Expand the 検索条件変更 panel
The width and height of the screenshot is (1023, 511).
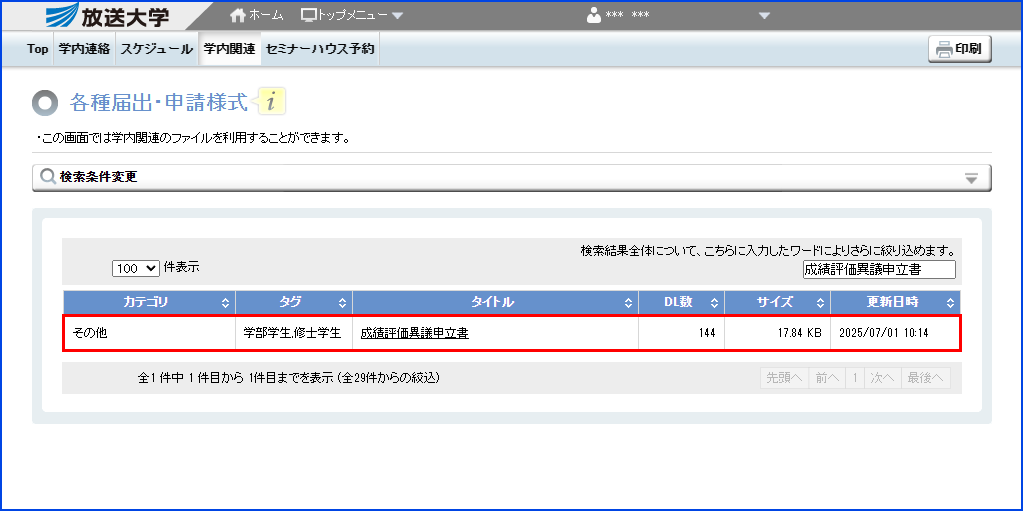[512, 178]
